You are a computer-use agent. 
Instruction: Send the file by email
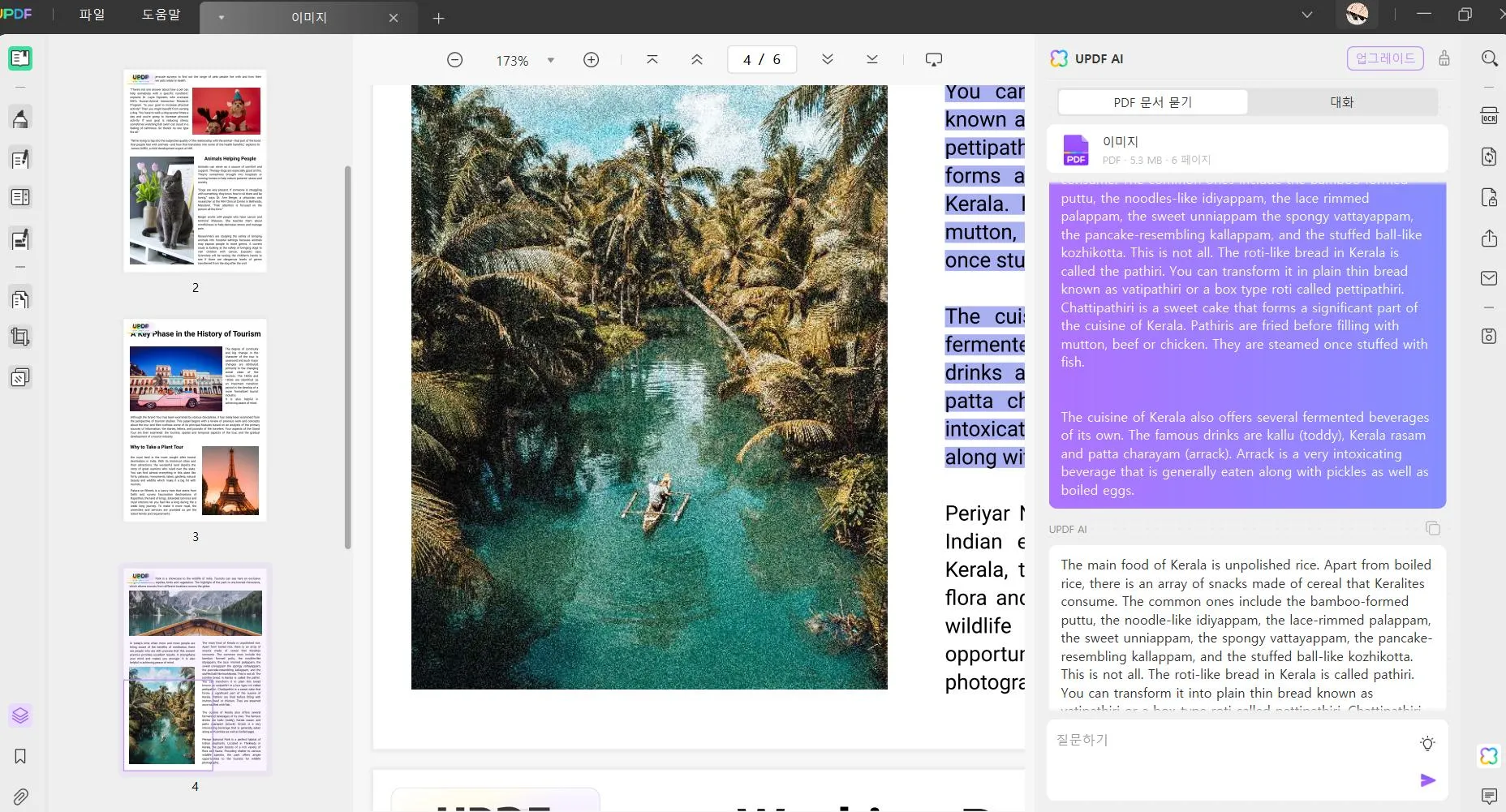tap(1489, 278)
